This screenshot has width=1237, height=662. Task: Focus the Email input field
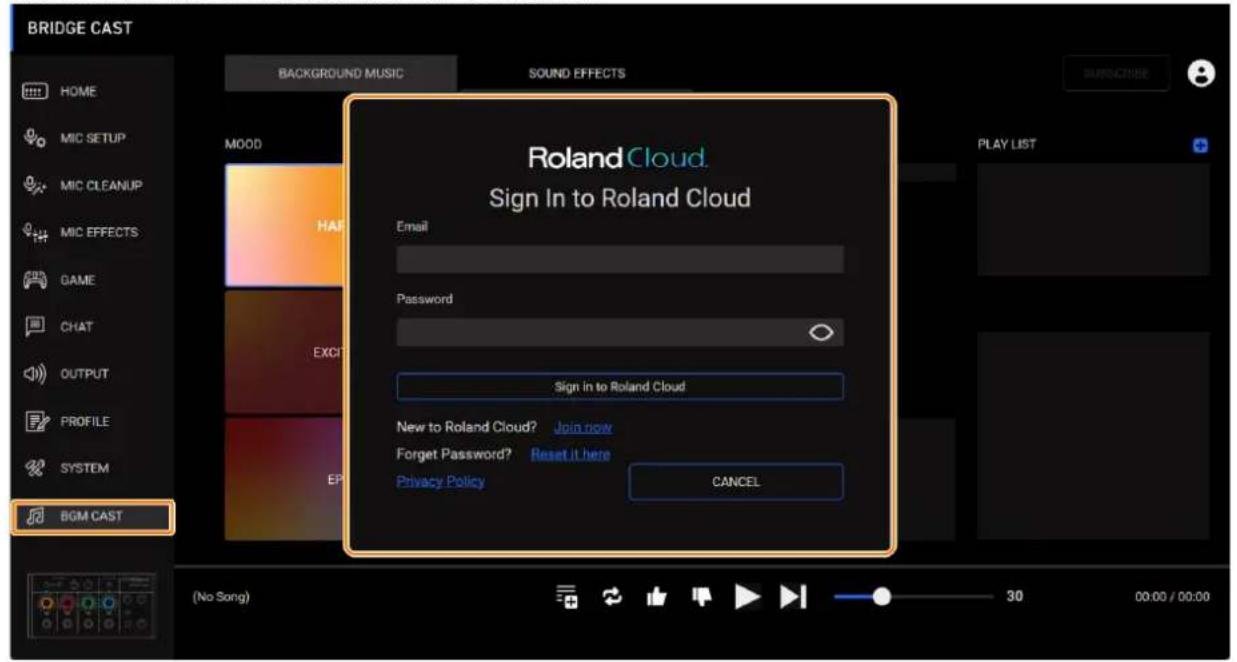click(620, 259)
